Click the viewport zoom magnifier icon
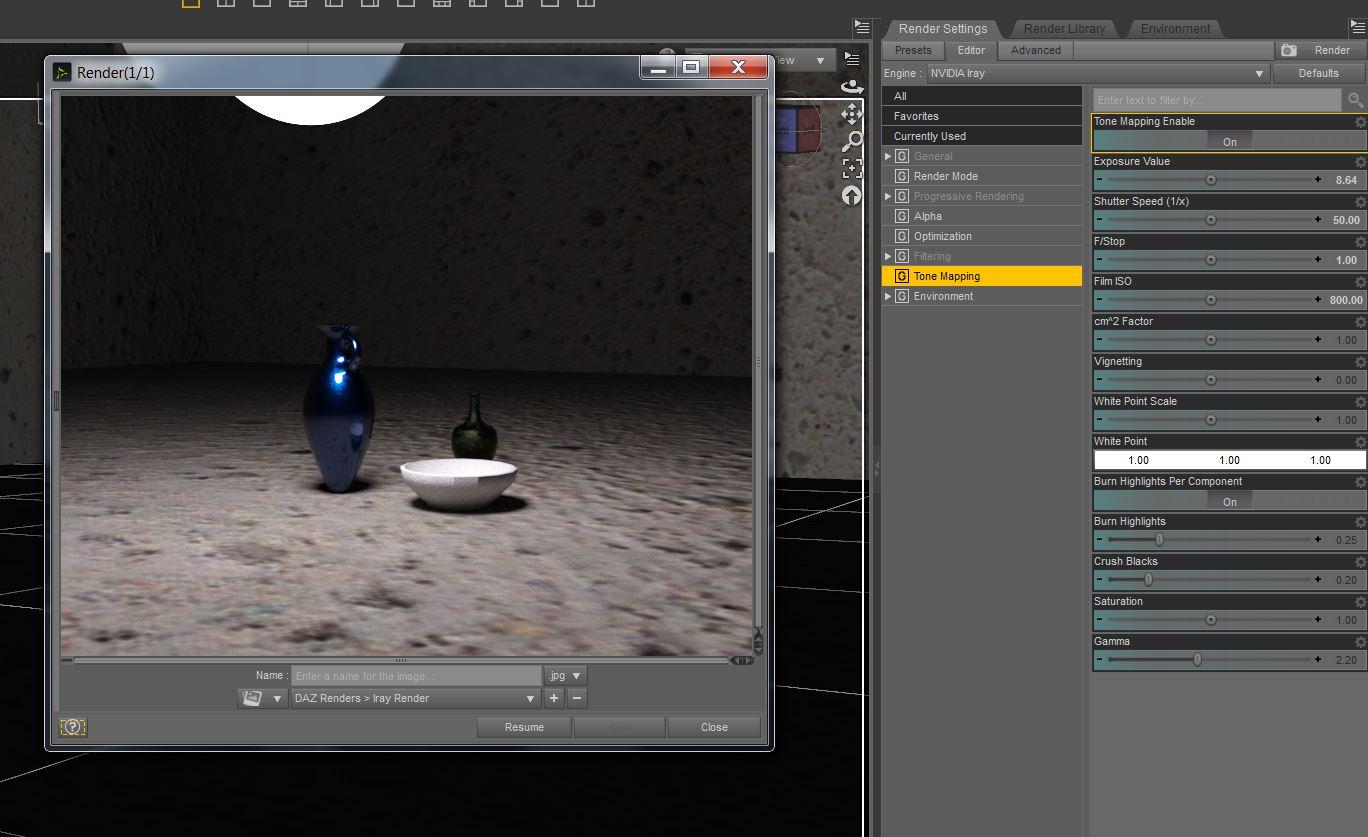Viewport: 1368px width, 837px height. tap(852, 141)
